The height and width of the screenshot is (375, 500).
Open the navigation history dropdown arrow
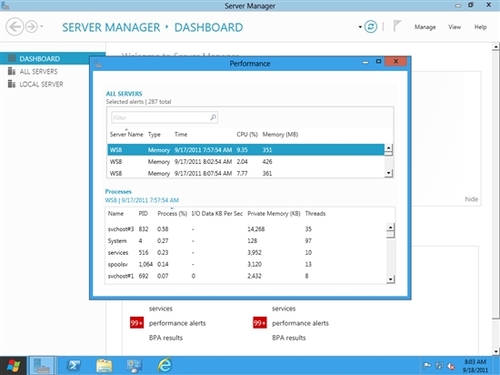[42, 26]
